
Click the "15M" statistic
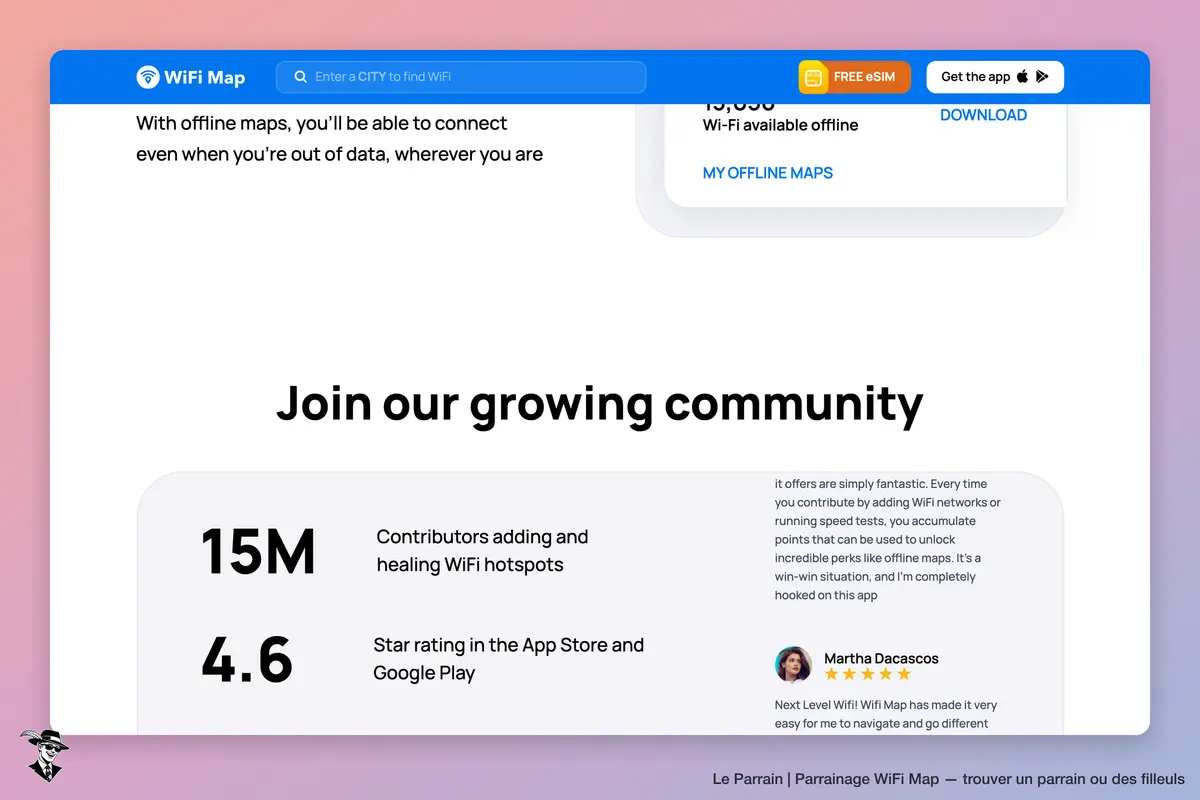tap(258, 551)
